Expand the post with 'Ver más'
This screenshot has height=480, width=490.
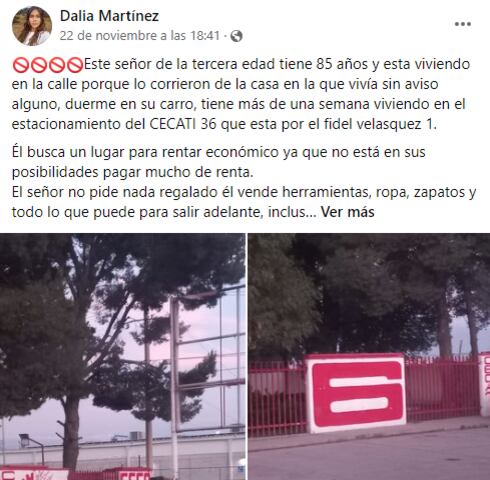click(348, 212)
